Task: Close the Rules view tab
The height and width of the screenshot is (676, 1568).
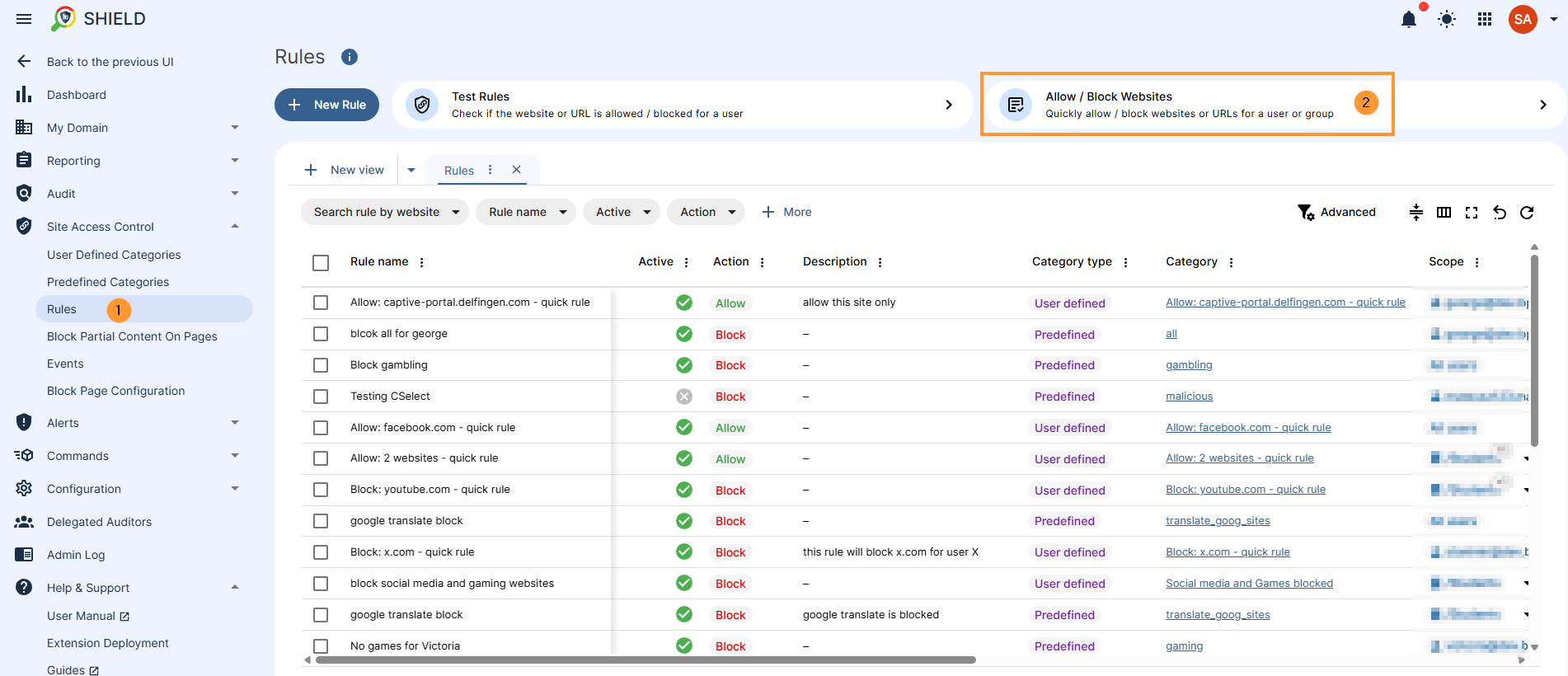Action: pyautogui.click(x=516, y=170)
